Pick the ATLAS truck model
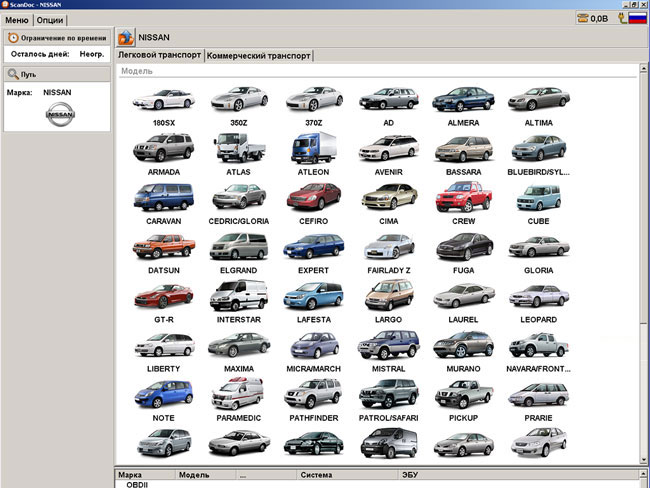This screenshot has height=488, width=650. [238, 148]
